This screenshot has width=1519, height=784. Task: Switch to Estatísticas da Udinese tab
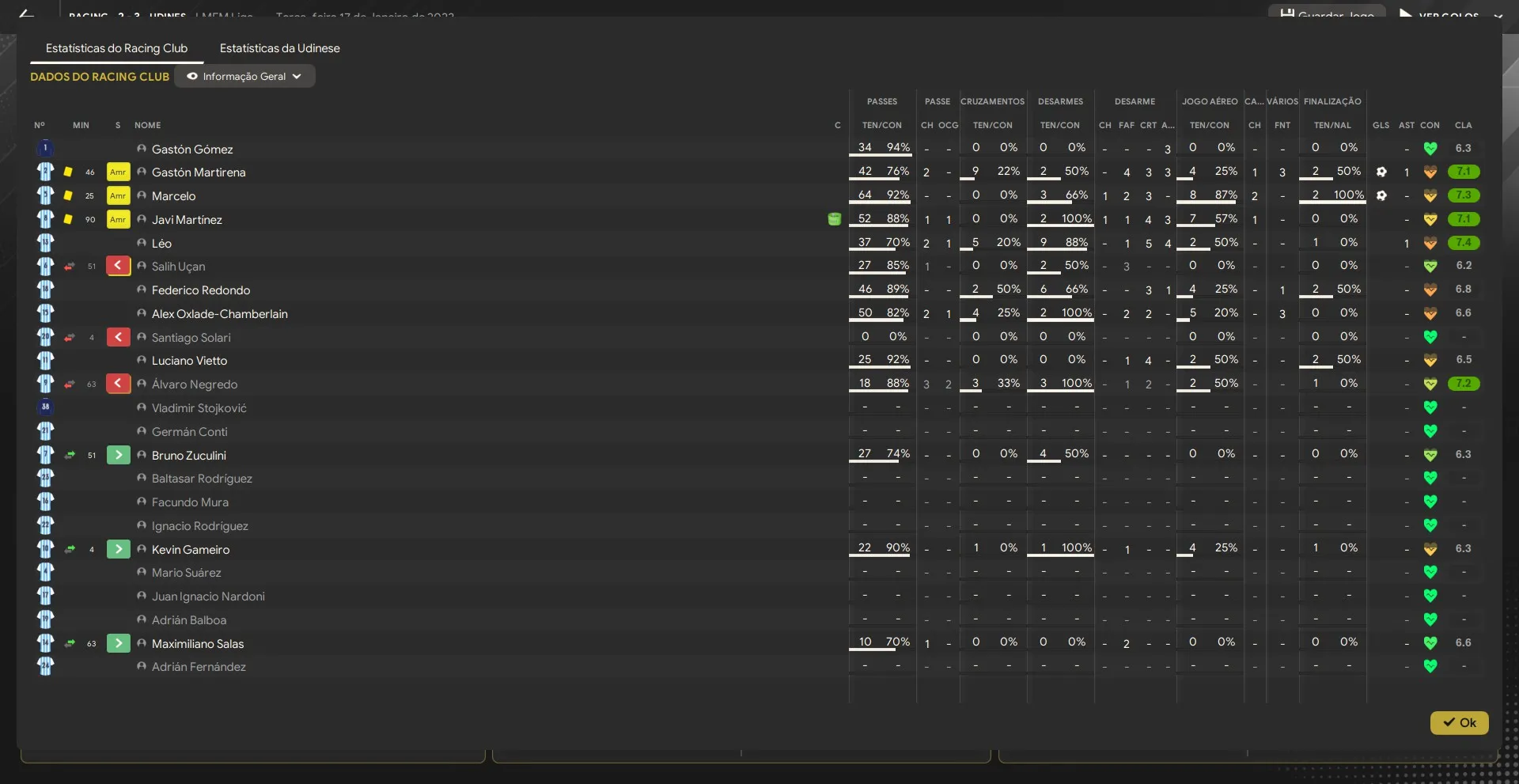coord(279,48)
